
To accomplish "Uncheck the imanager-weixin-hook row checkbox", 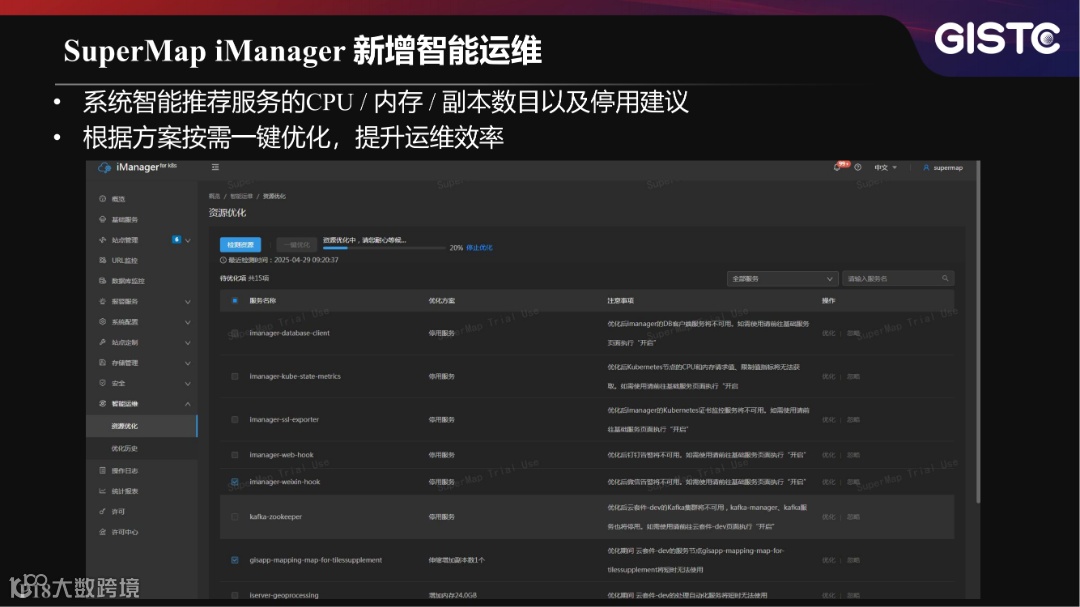I will point(235,482).
